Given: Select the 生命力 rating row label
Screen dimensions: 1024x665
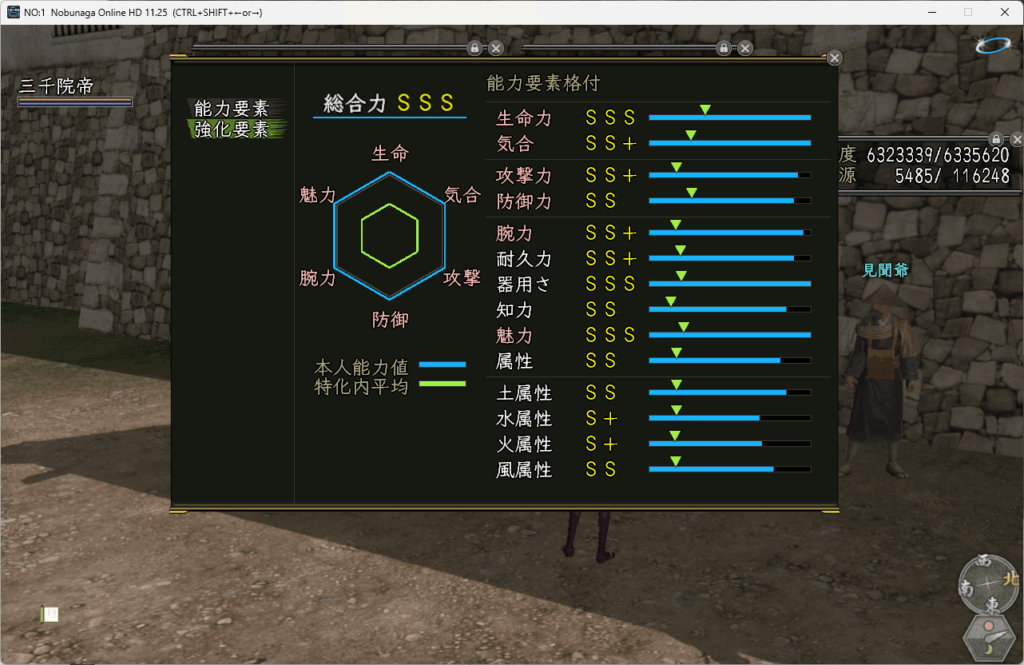Looking at the screenshot, I should click(x=524, y=118).
